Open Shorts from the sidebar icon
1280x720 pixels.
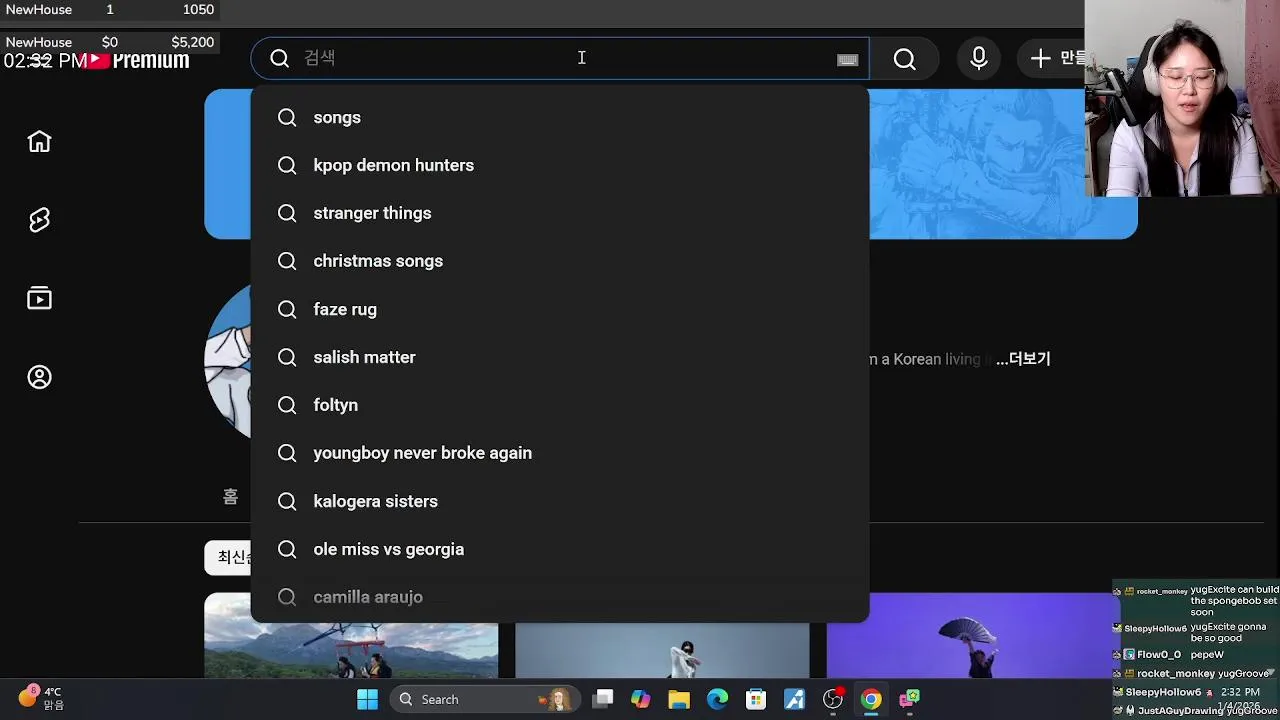point(39,220)
